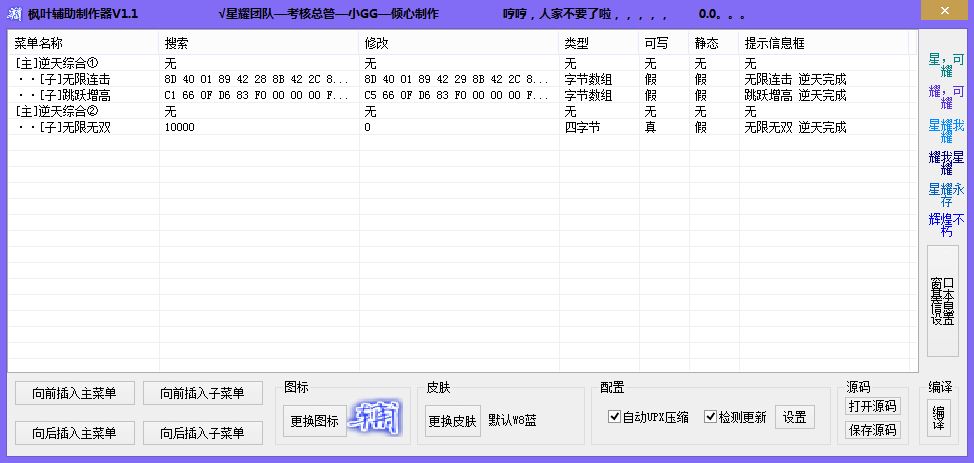Click the 修改 column header

coord(458,43)
